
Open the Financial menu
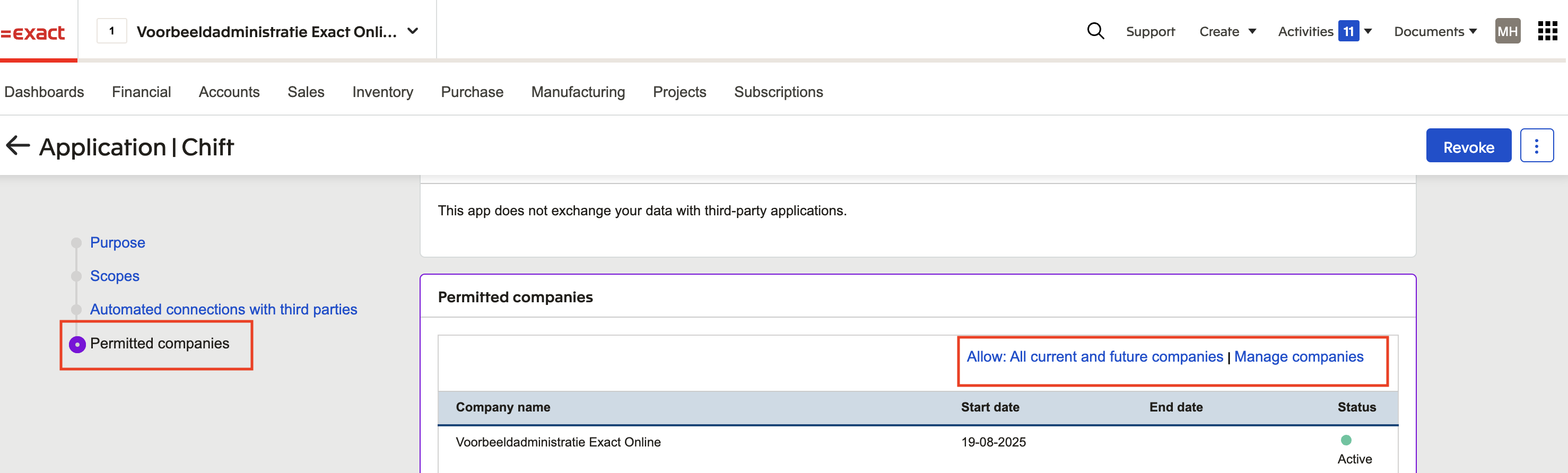click(x=141, y=92)
